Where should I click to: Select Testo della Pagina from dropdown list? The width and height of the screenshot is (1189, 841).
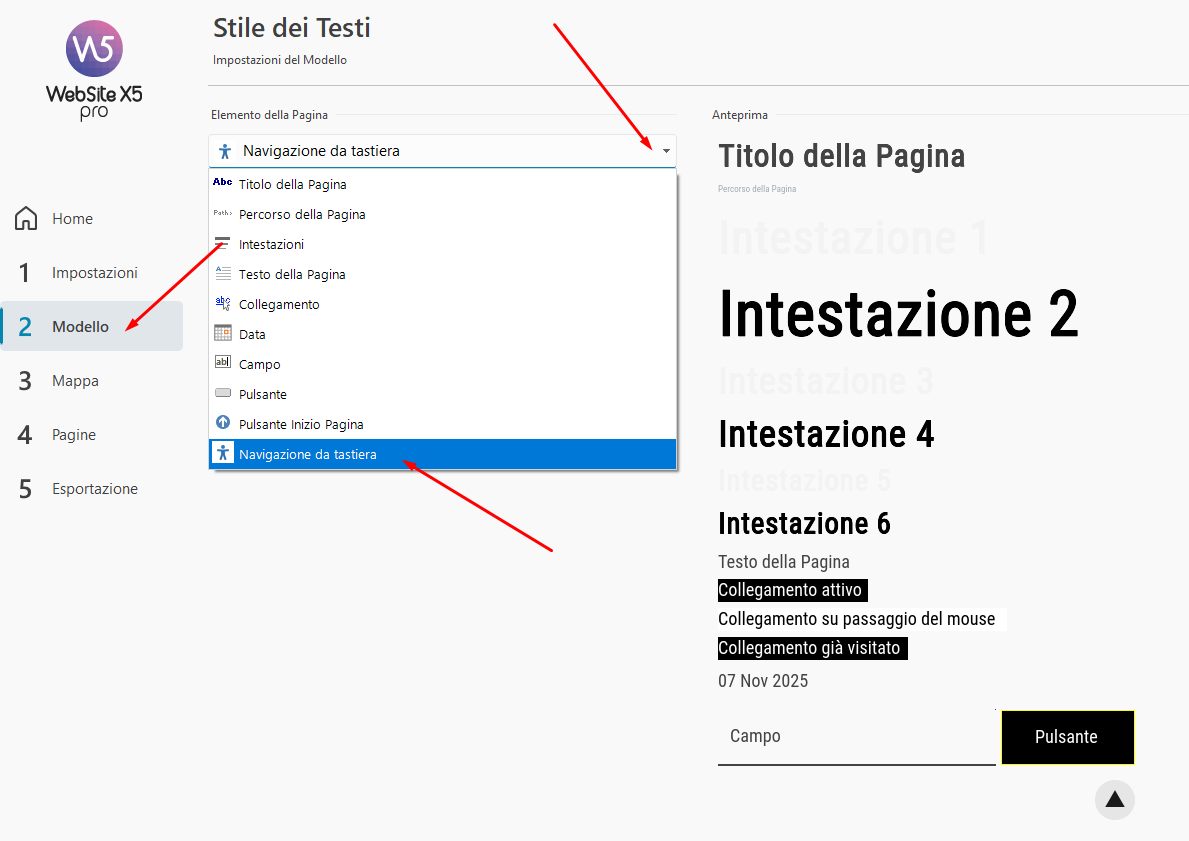pos(292,274)
